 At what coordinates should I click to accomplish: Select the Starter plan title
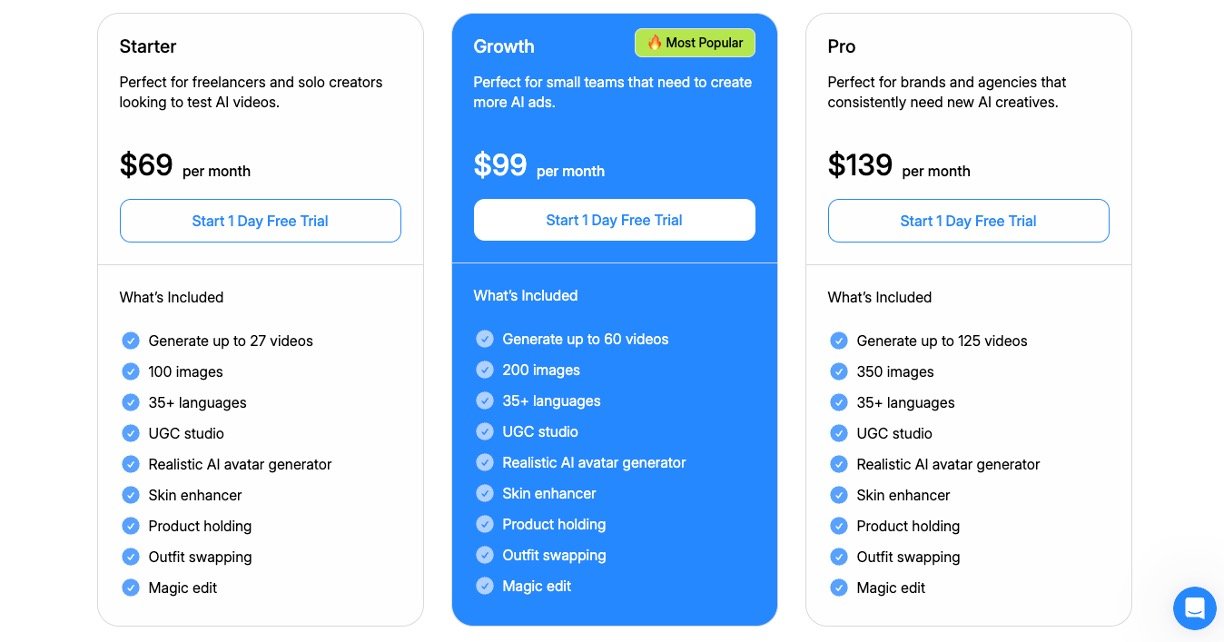[x=148, y=46]
